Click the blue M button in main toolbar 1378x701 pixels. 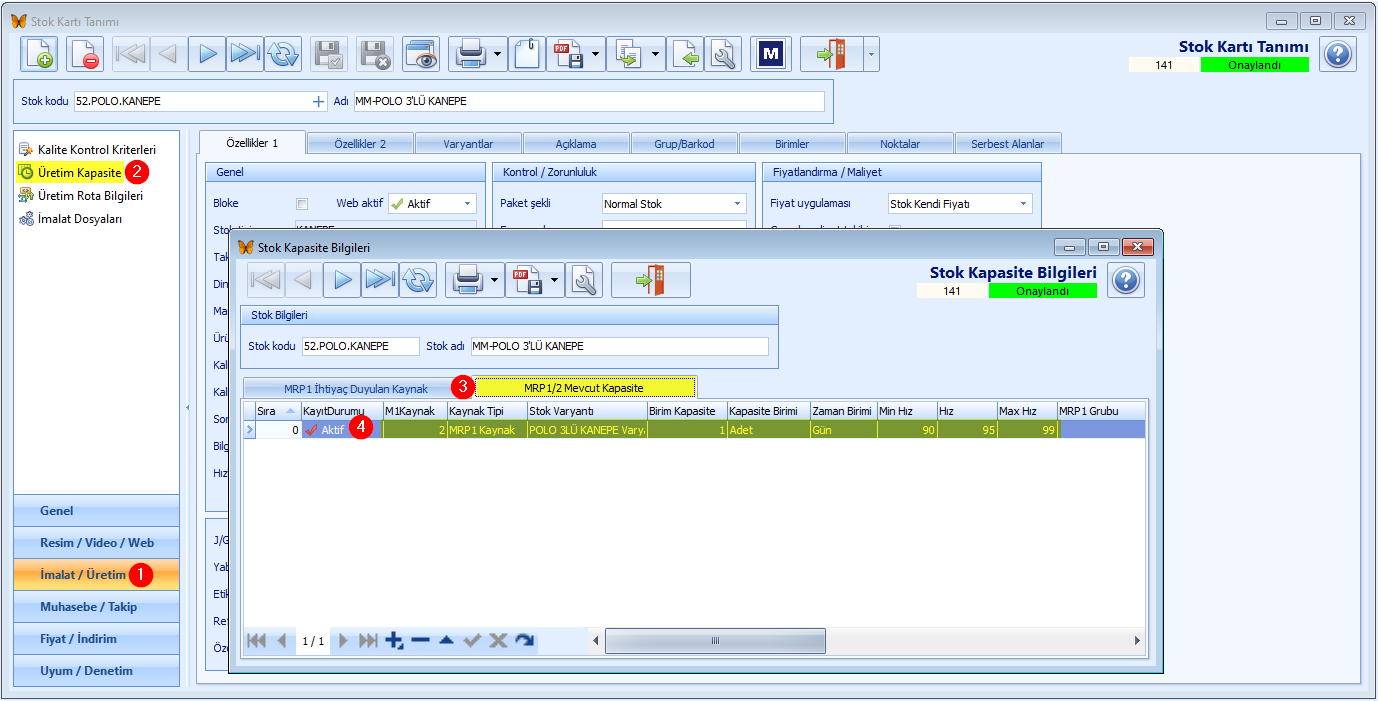point(771,54)
